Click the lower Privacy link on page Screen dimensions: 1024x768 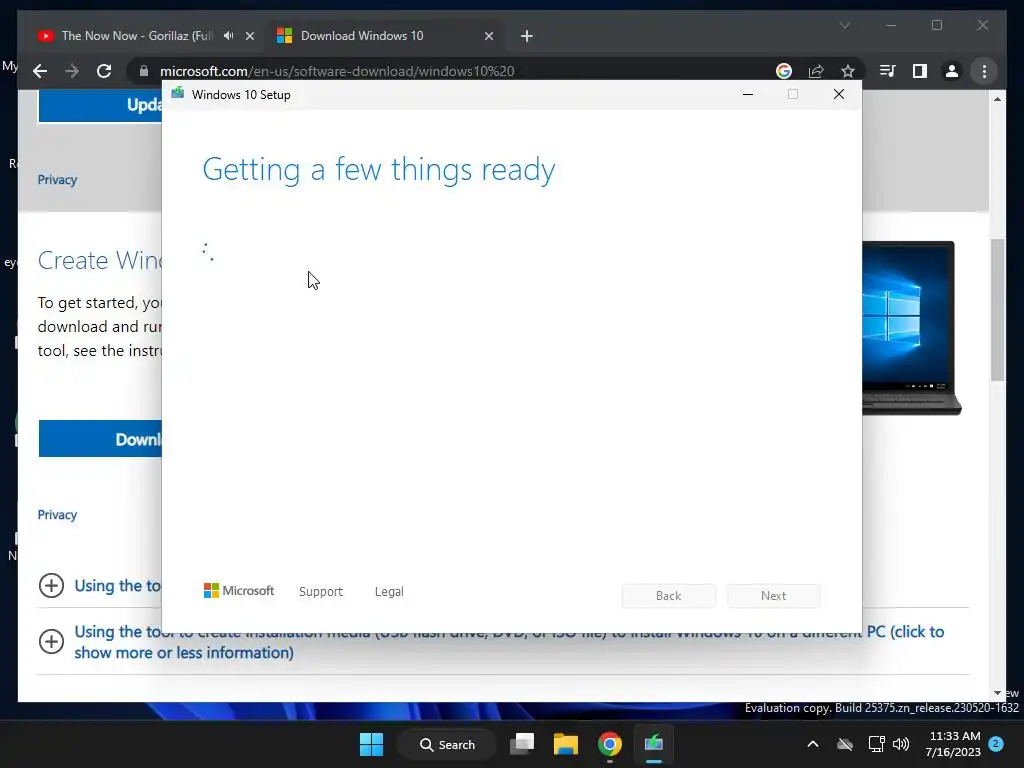[57, 515]
